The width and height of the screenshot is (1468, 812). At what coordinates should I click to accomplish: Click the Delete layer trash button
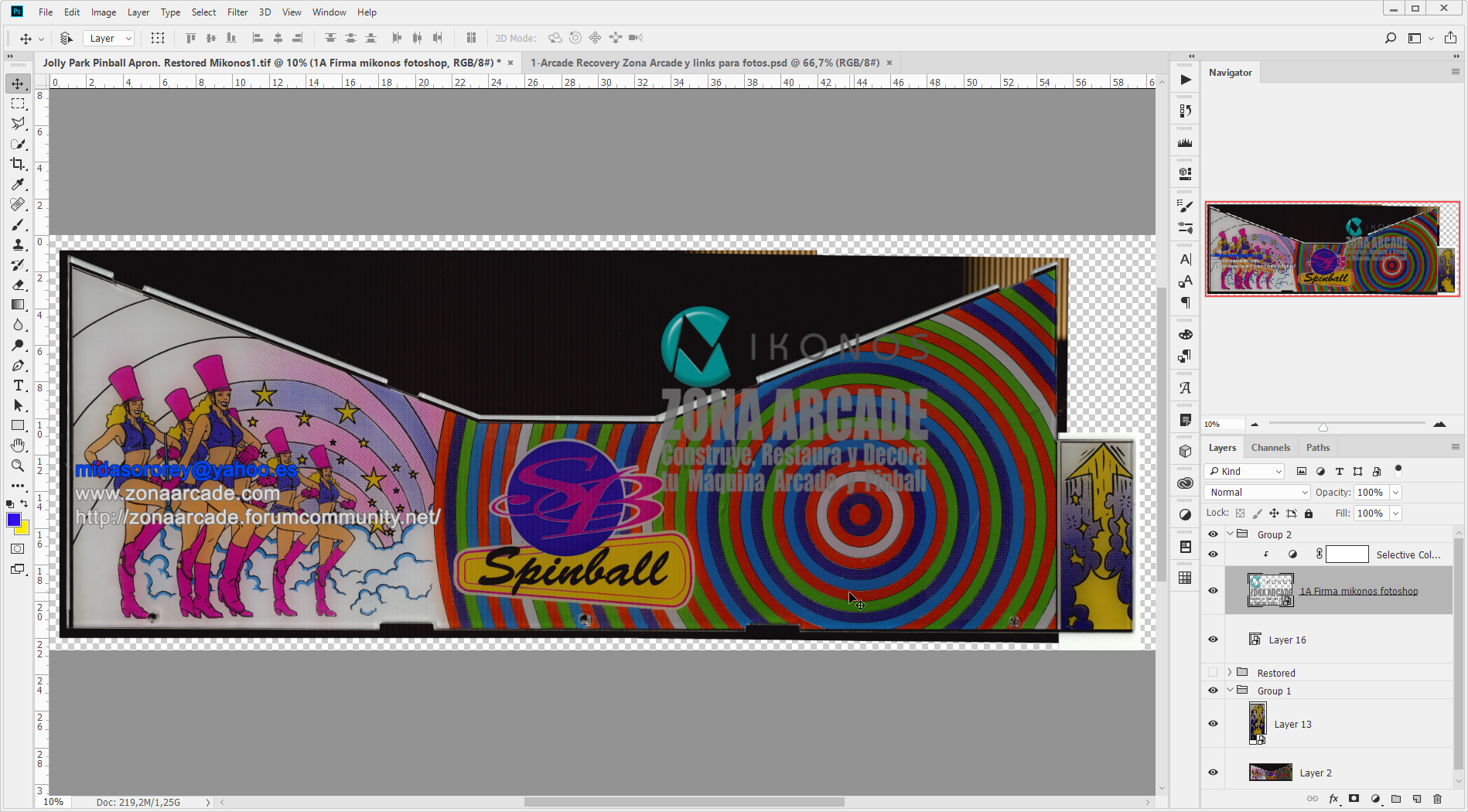(x=1437, y=799)
